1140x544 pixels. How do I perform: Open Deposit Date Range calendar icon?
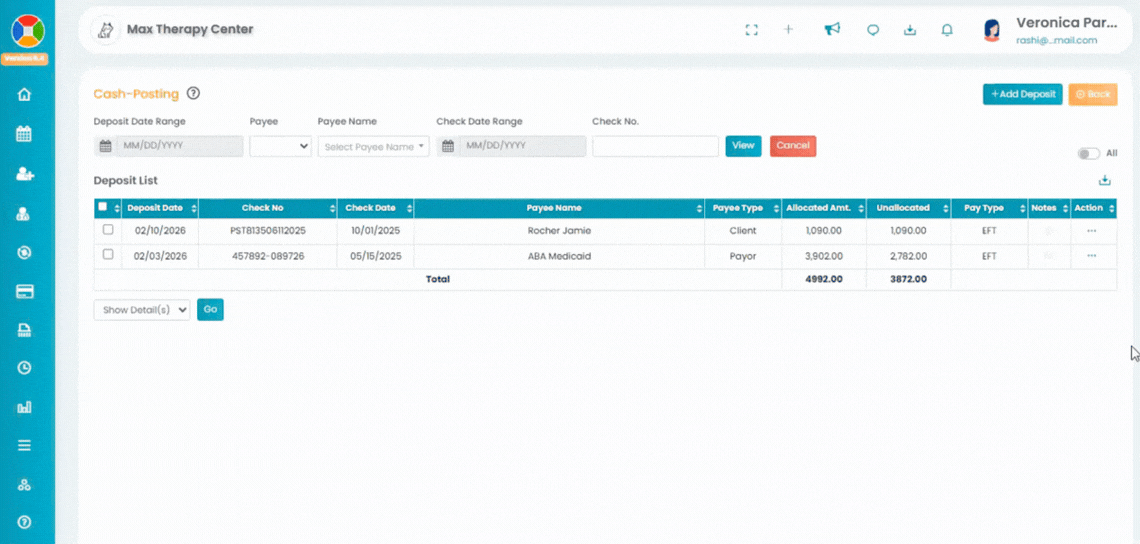(x=105, y=146)
